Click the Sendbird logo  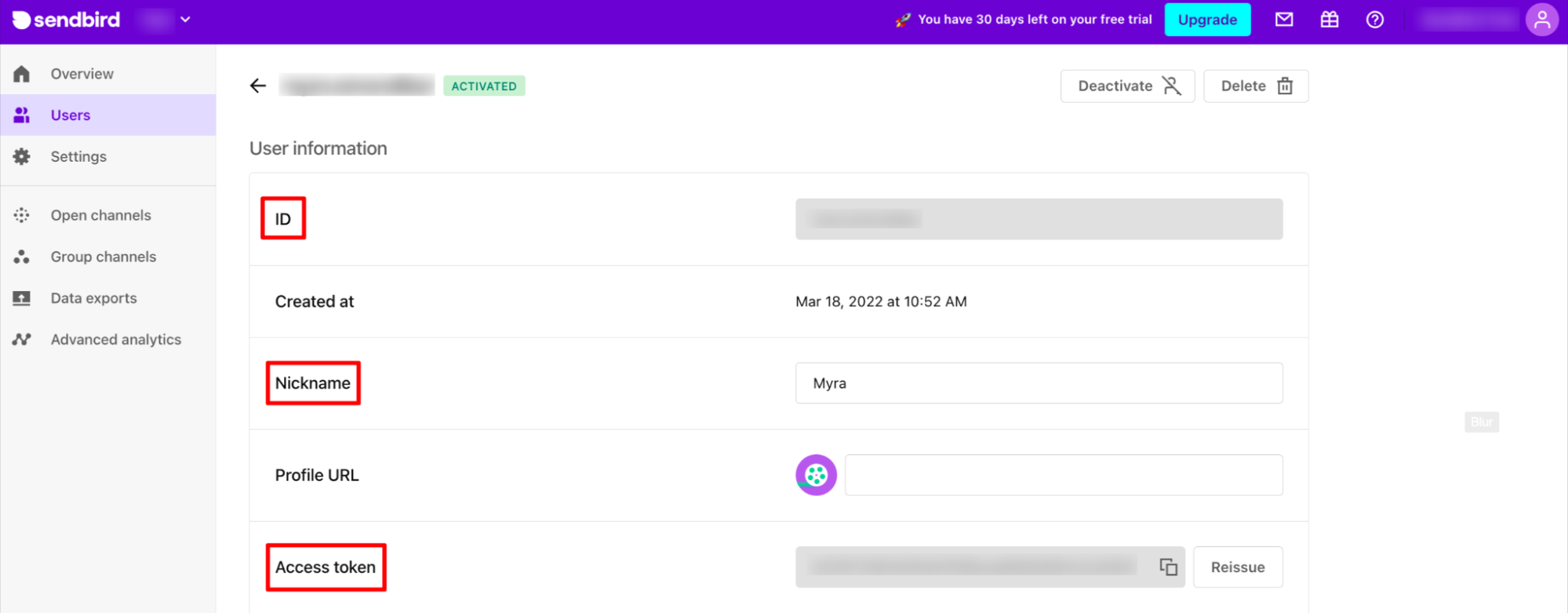[x=67, y=20]
